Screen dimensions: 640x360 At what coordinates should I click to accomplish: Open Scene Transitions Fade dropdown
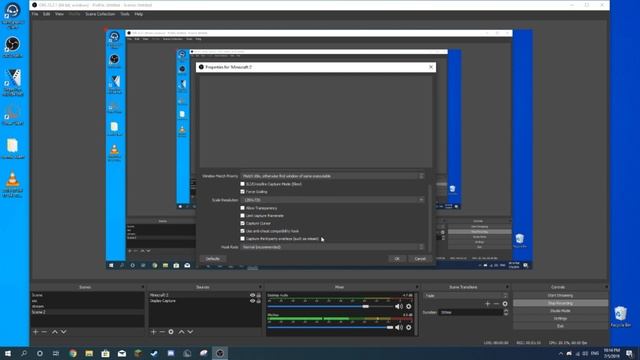466,295
